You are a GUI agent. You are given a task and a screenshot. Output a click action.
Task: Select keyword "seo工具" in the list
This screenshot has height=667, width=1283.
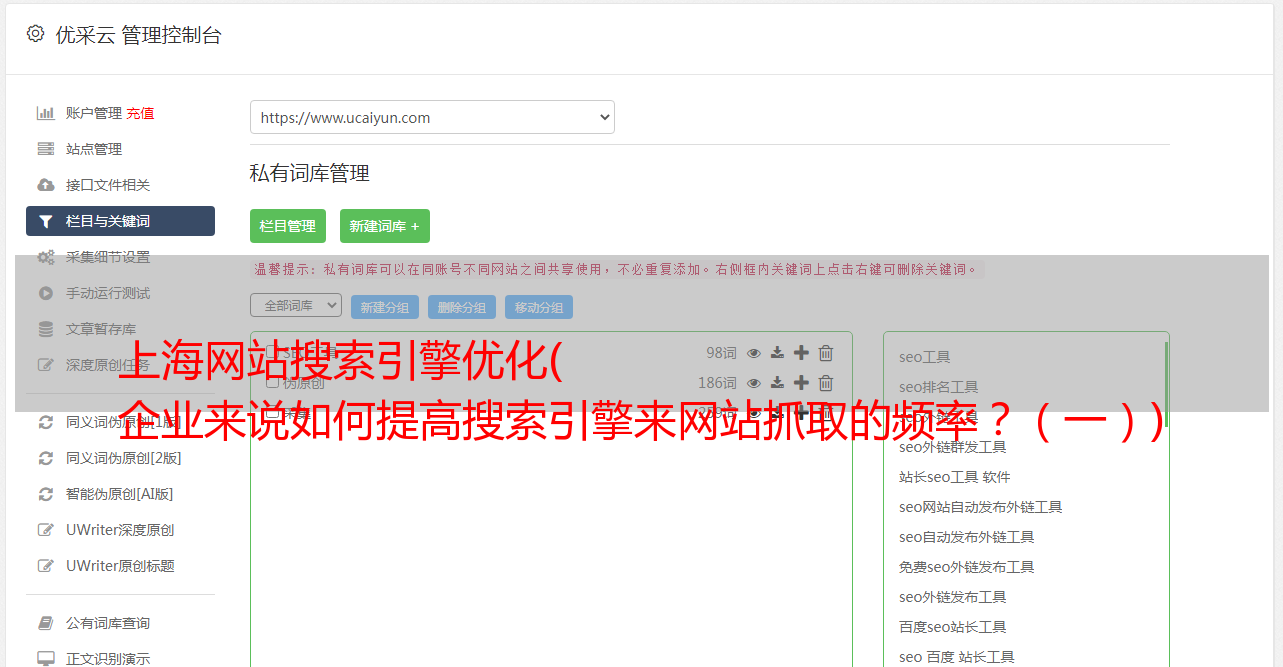pos(925,357)
